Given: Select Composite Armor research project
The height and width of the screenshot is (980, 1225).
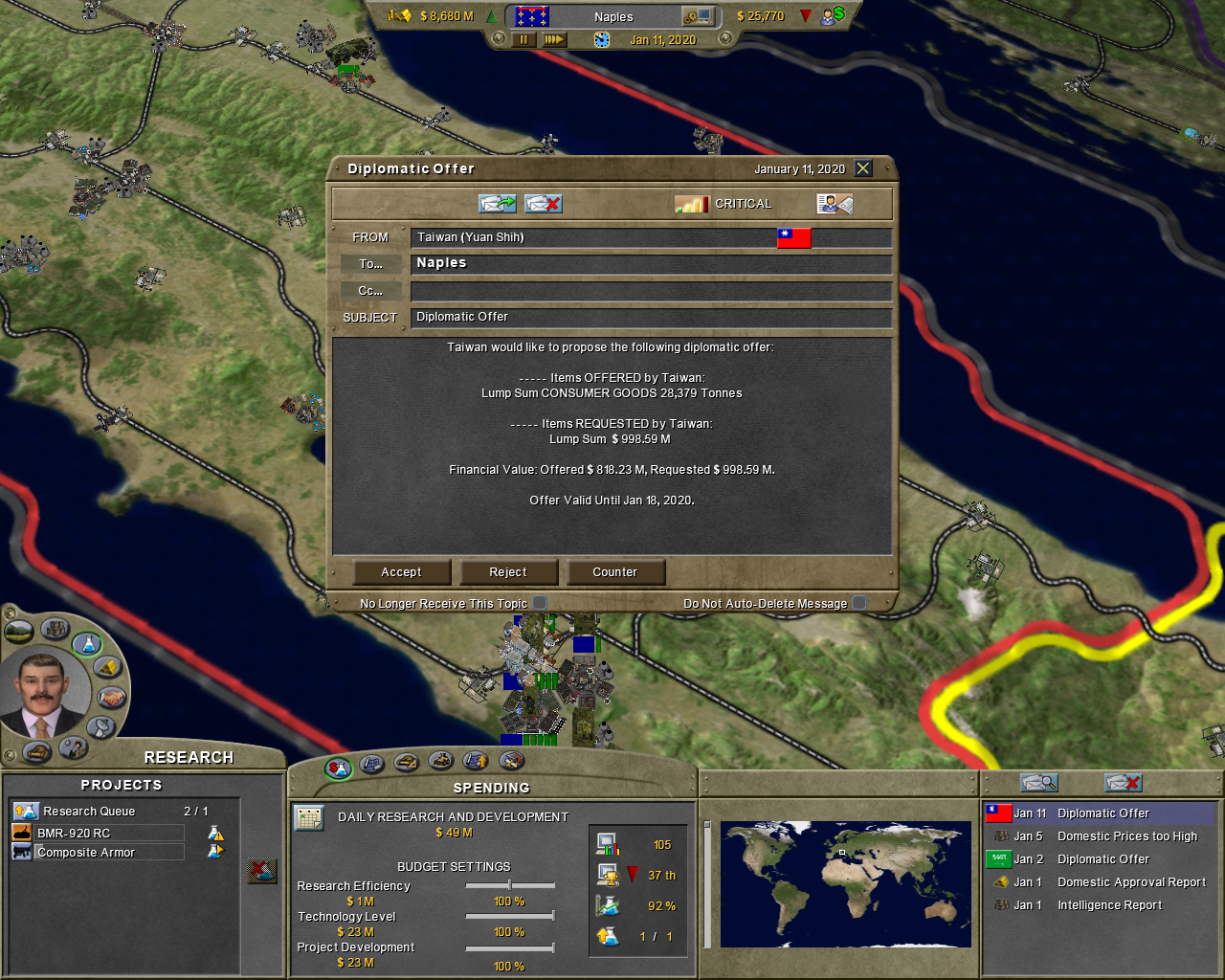Looking at the screenshot, I should click(86, 852).
